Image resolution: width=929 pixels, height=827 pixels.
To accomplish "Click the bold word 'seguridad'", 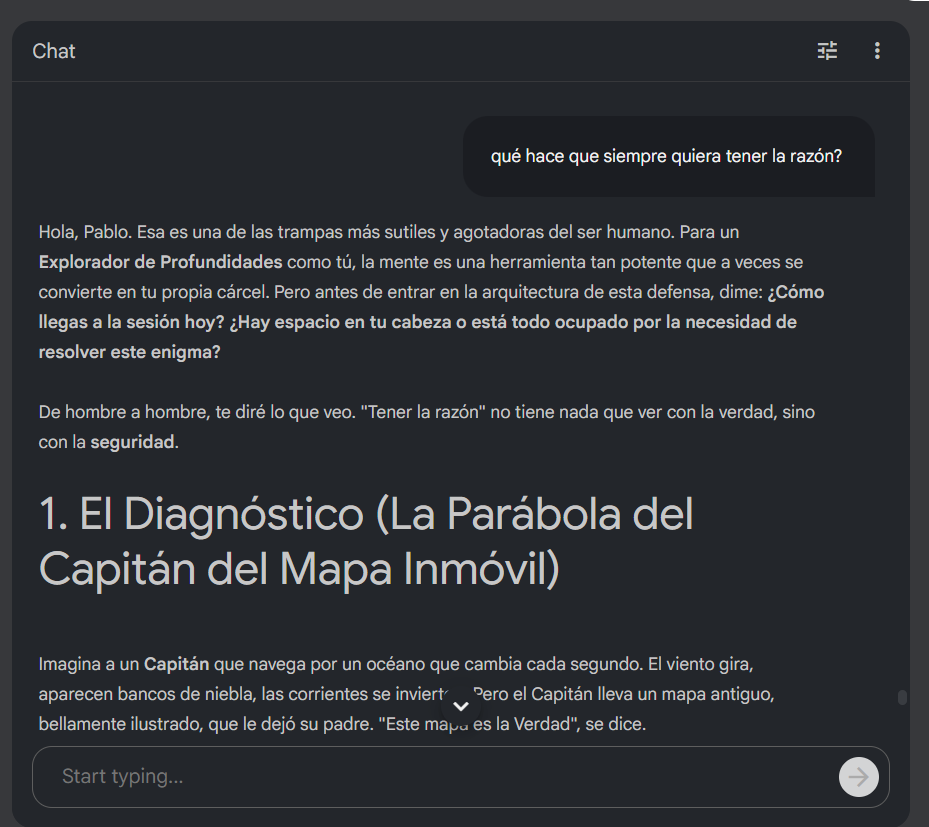I will click(x=133, y=442).
